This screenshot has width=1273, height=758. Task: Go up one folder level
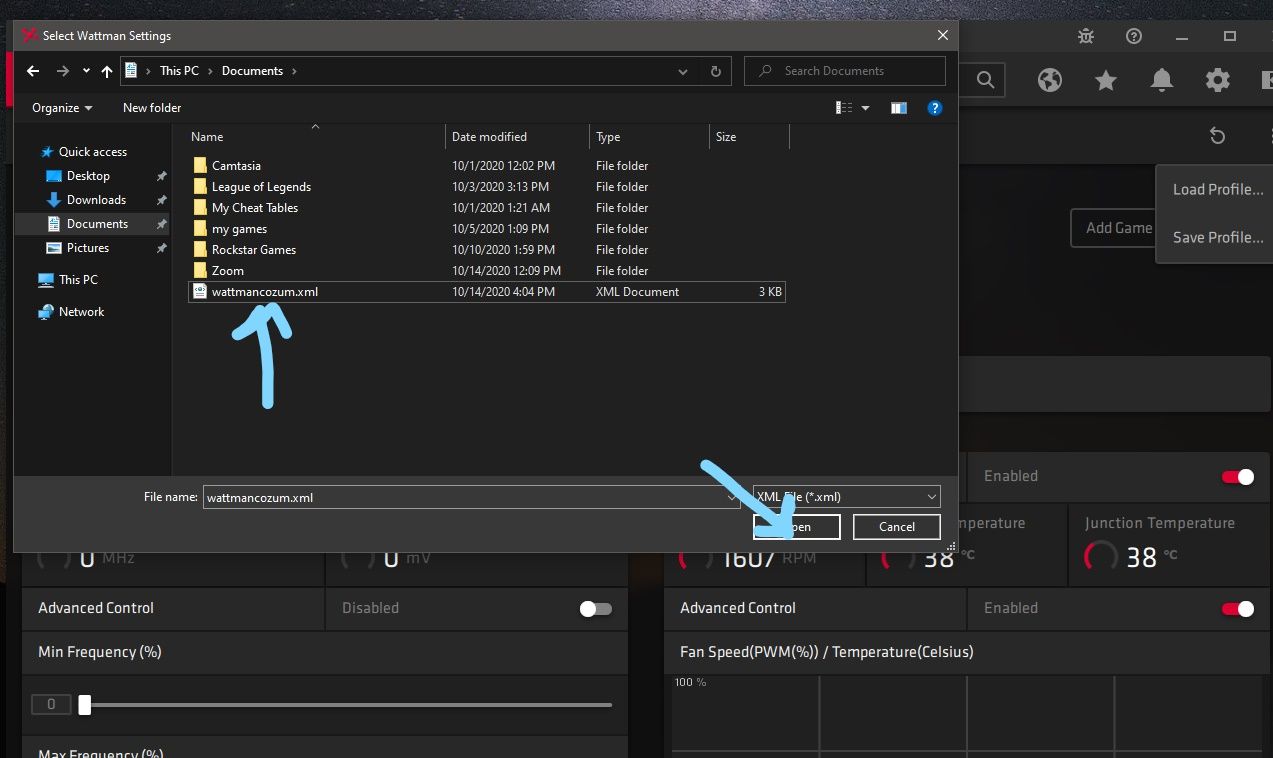tap(107, 71)
